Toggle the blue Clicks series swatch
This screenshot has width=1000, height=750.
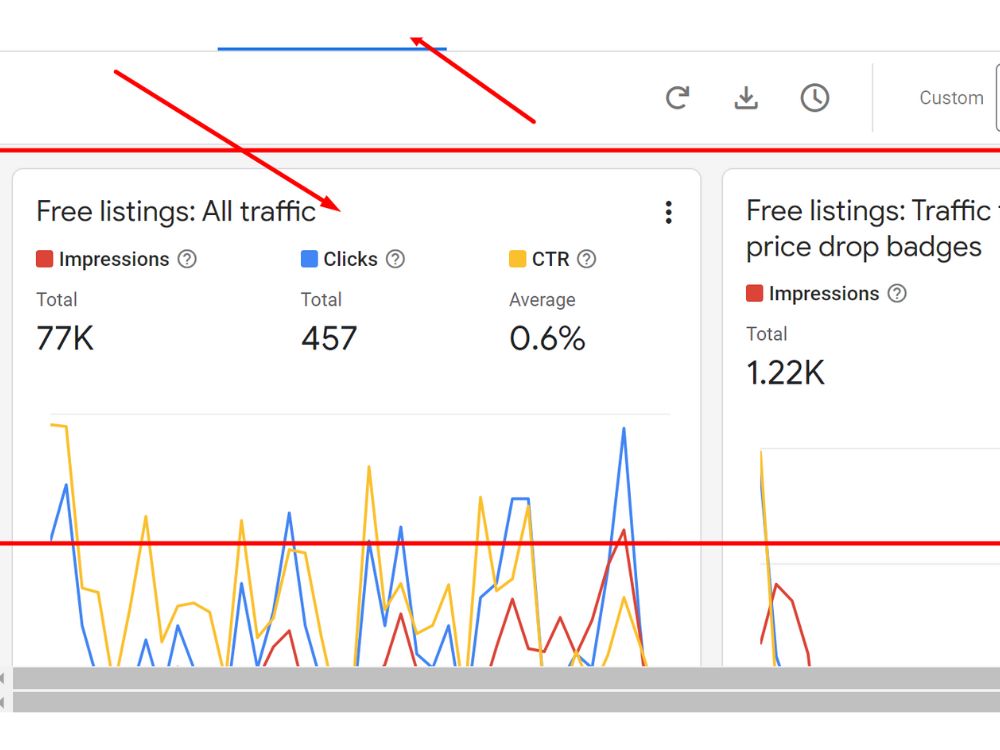point(309,259)
